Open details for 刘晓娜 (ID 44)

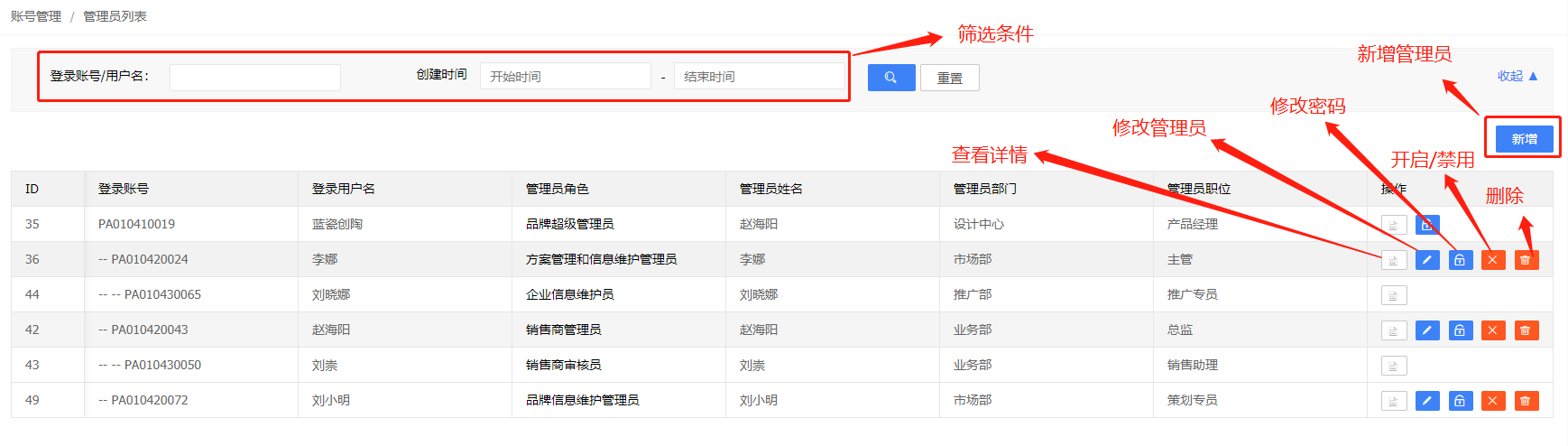click(1394, 295)
